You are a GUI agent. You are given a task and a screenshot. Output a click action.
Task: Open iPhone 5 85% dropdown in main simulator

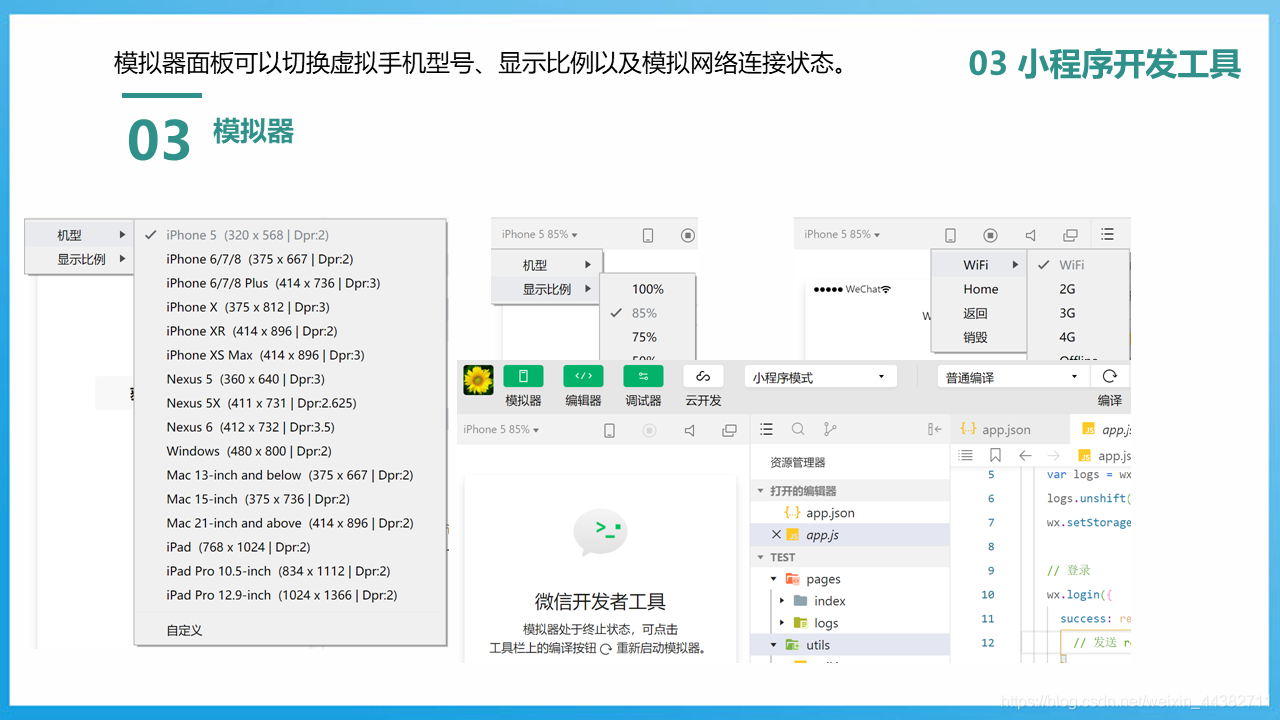pyautogui.click(x=501, y=429)
